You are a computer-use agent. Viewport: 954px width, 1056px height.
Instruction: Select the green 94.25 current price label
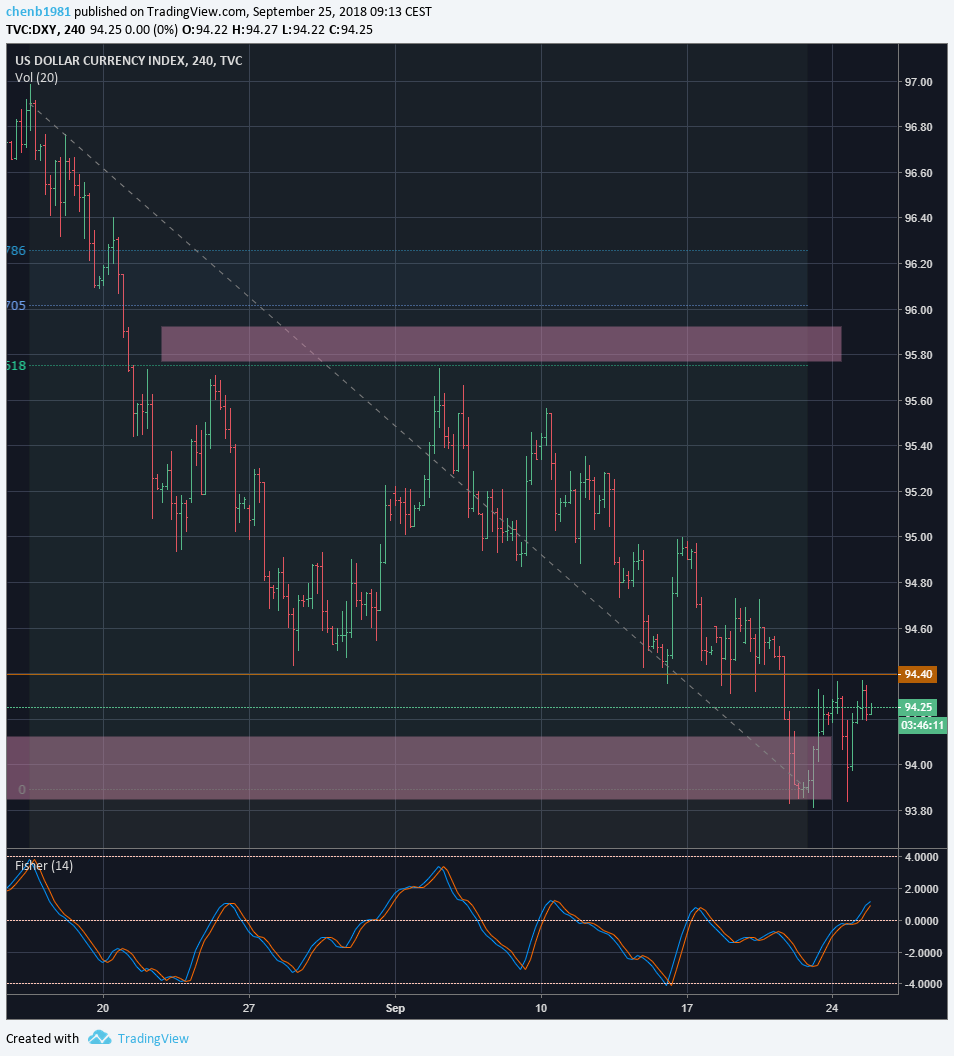[918, 707]
